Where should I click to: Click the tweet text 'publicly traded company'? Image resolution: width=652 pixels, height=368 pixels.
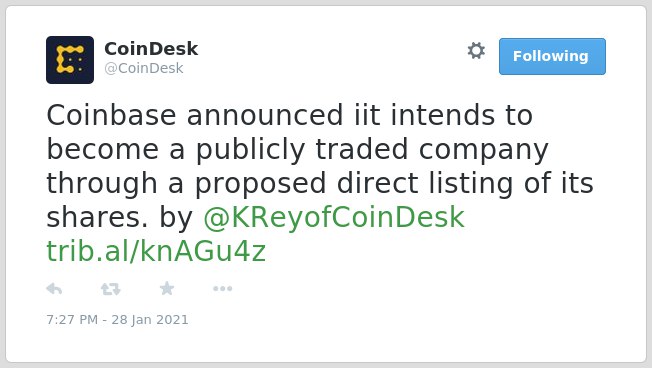pos(372,150)
